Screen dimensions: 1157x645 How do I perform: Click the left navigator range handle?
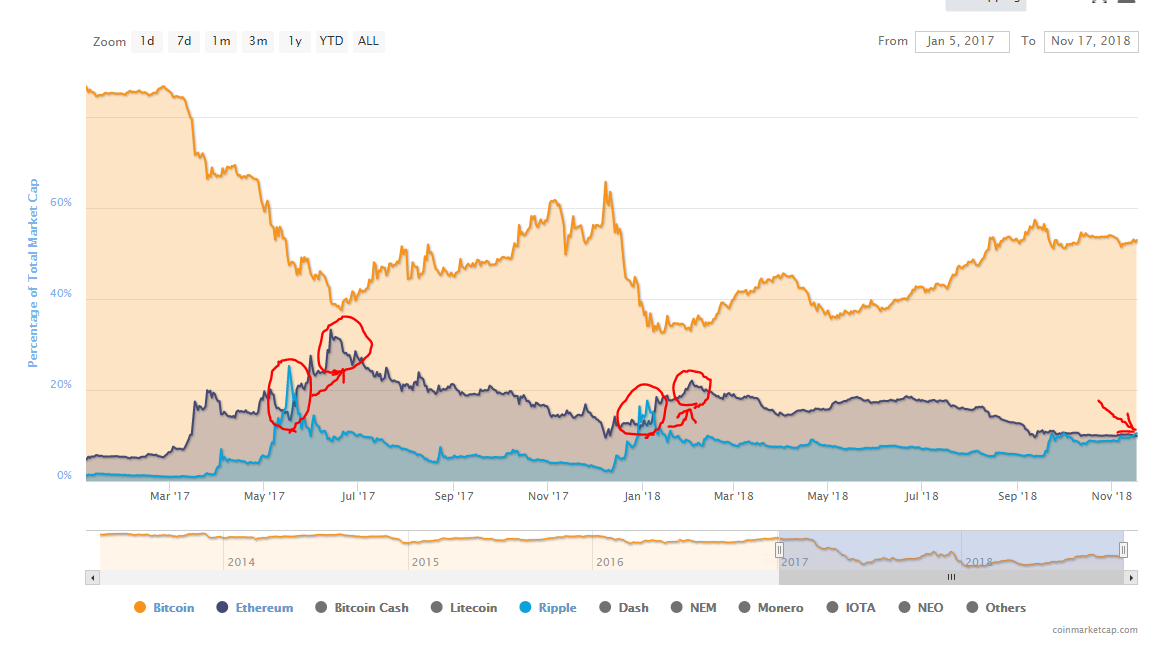click(779, 549)
